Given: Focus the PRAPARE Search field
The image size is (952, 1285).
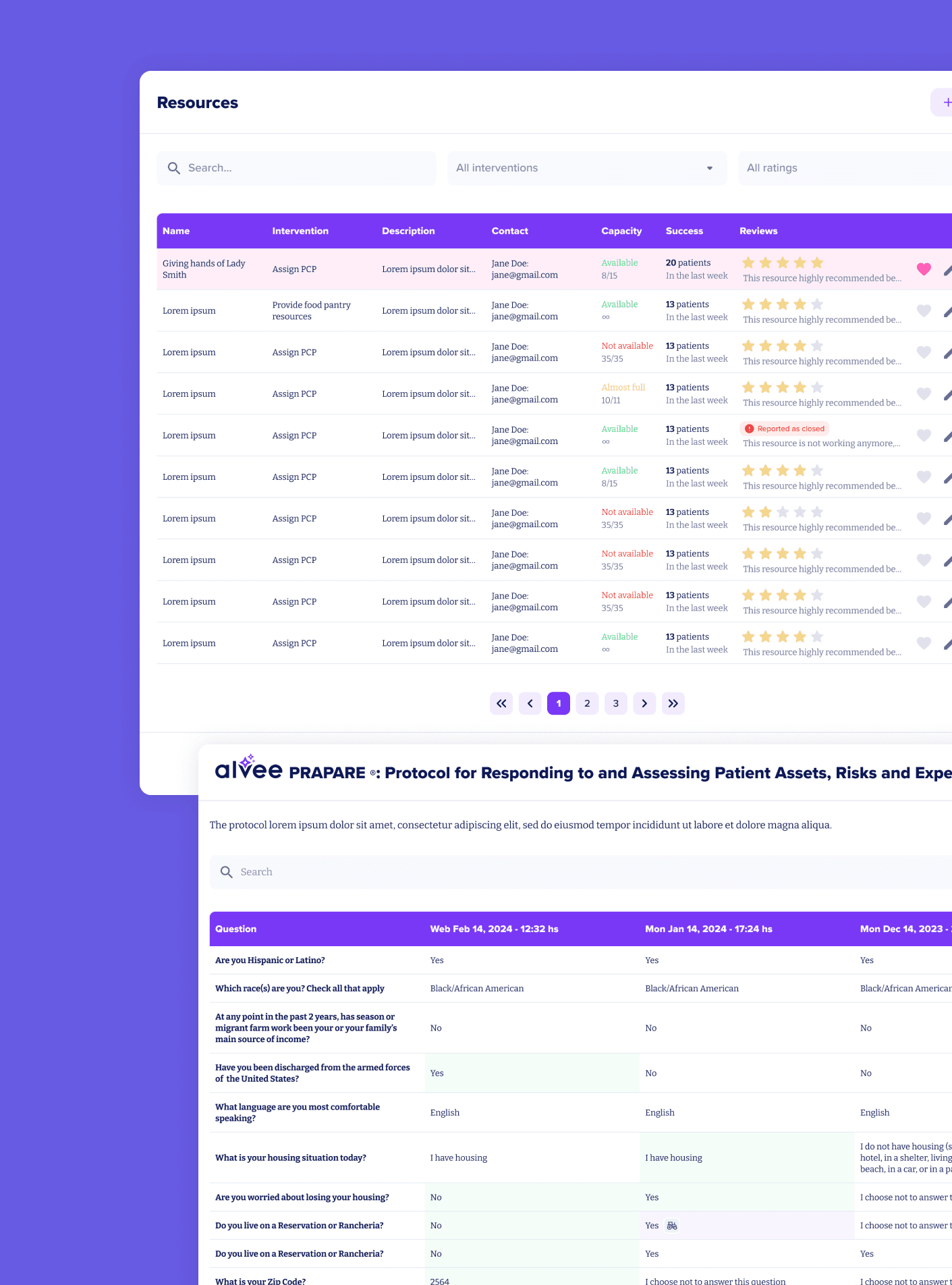Looking at the screenshot, I should point(581,872).
